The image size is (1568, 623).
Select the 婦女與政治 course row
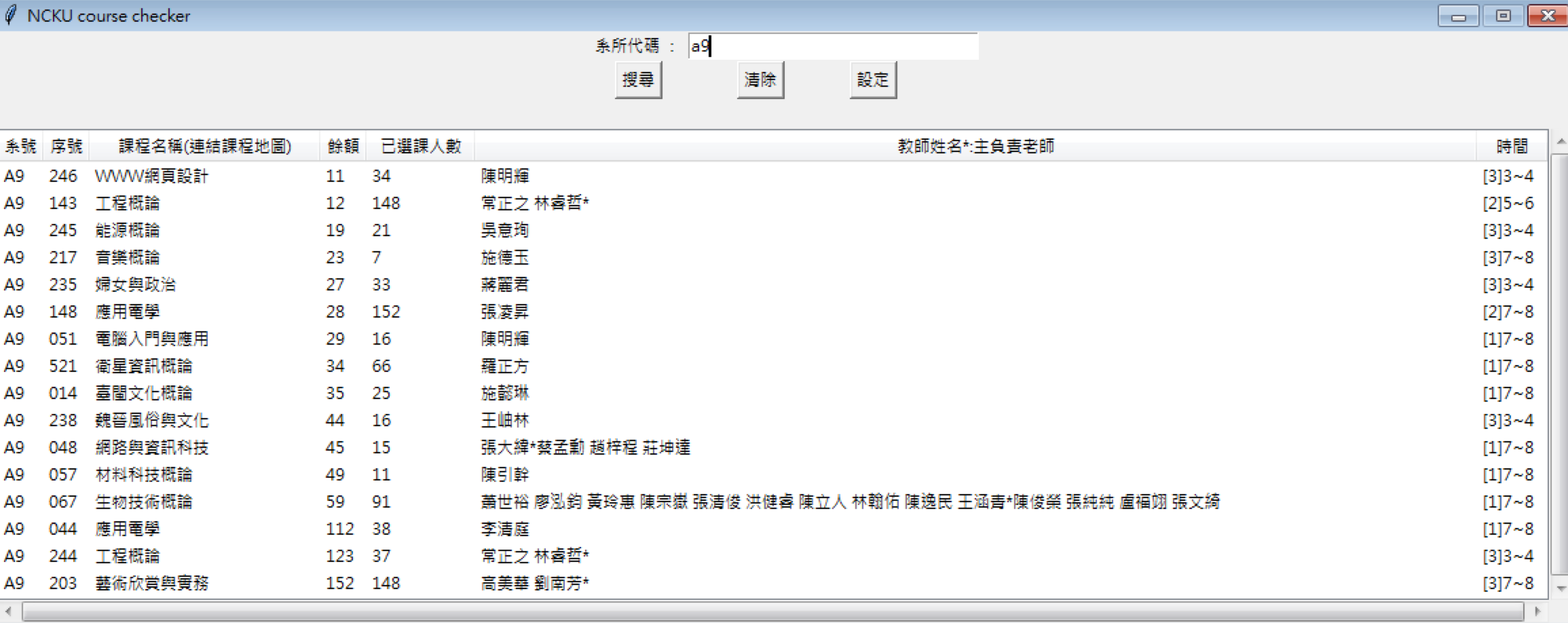[x=774, y=284]
